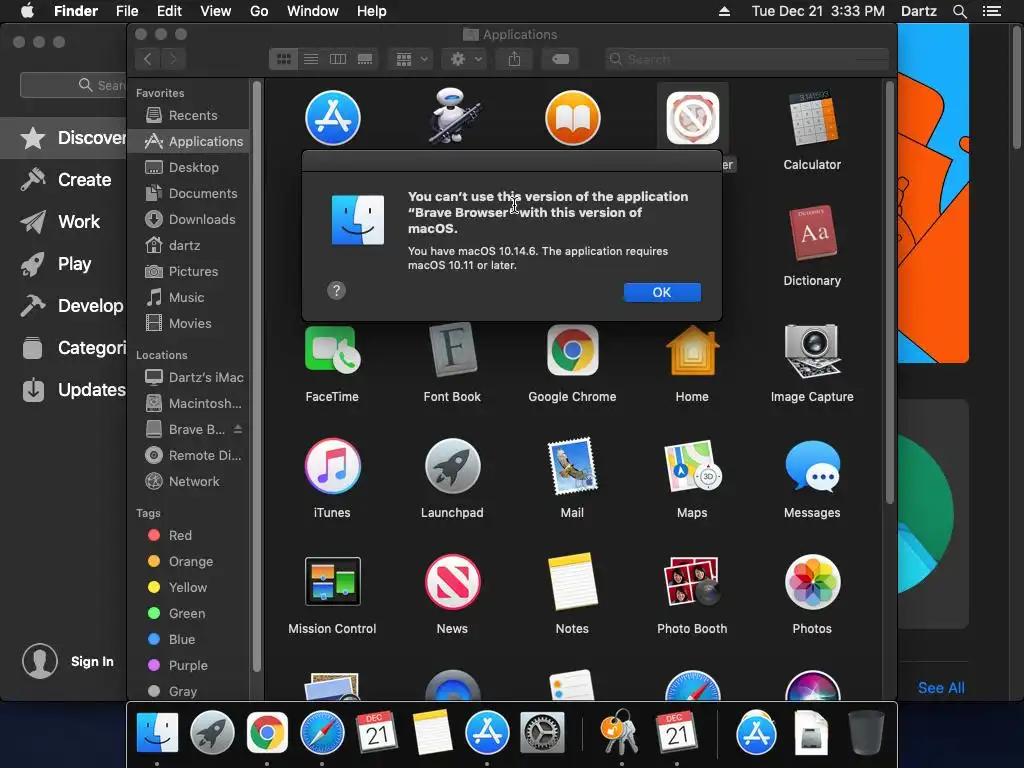1024x768 pixels.
Task: Open Launchpad in the Applications grid
Action: click(x=452, y=466)
